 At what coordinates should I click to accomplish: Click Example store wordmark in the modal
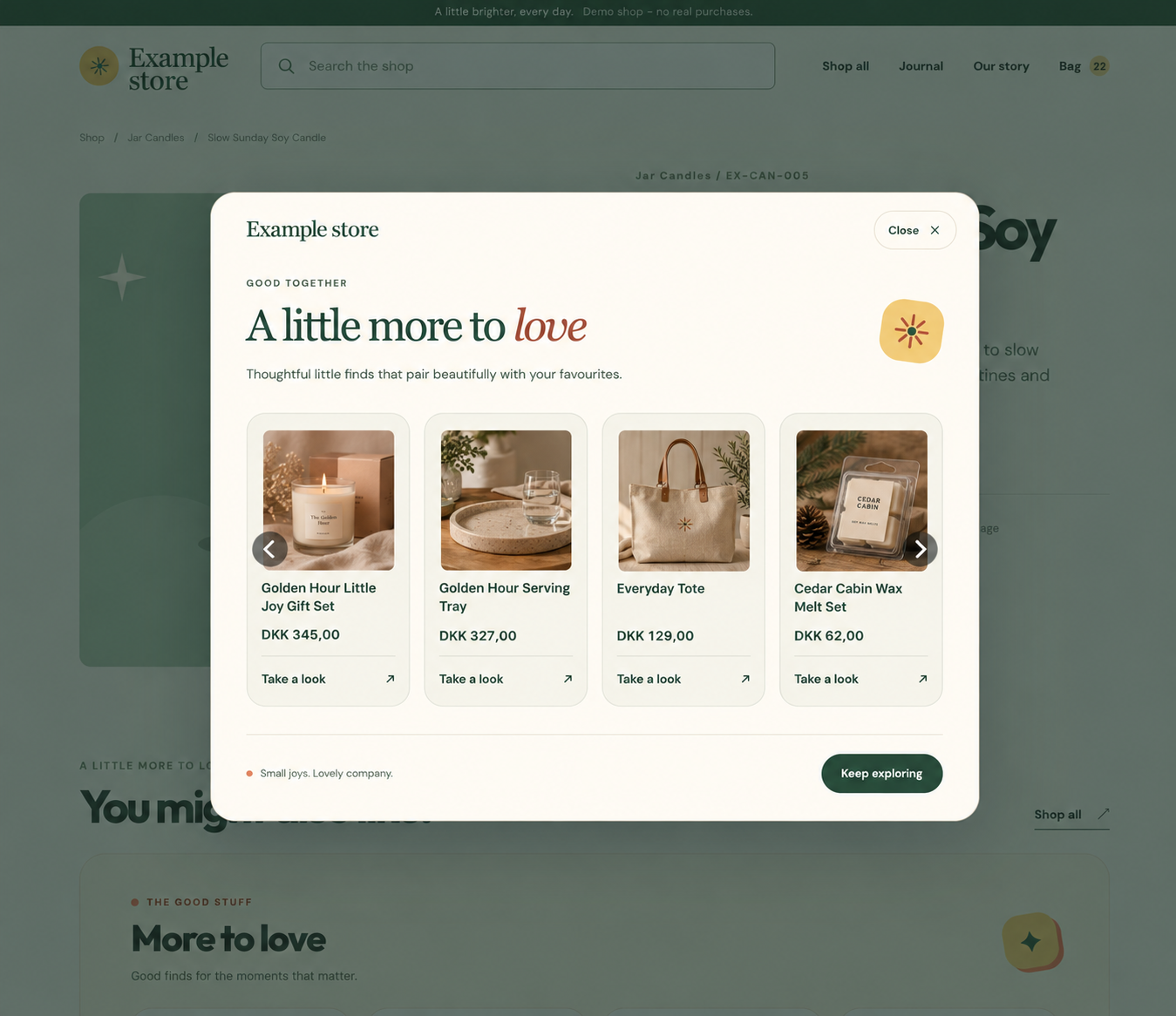pyautogui.click(x=312, y=229)
